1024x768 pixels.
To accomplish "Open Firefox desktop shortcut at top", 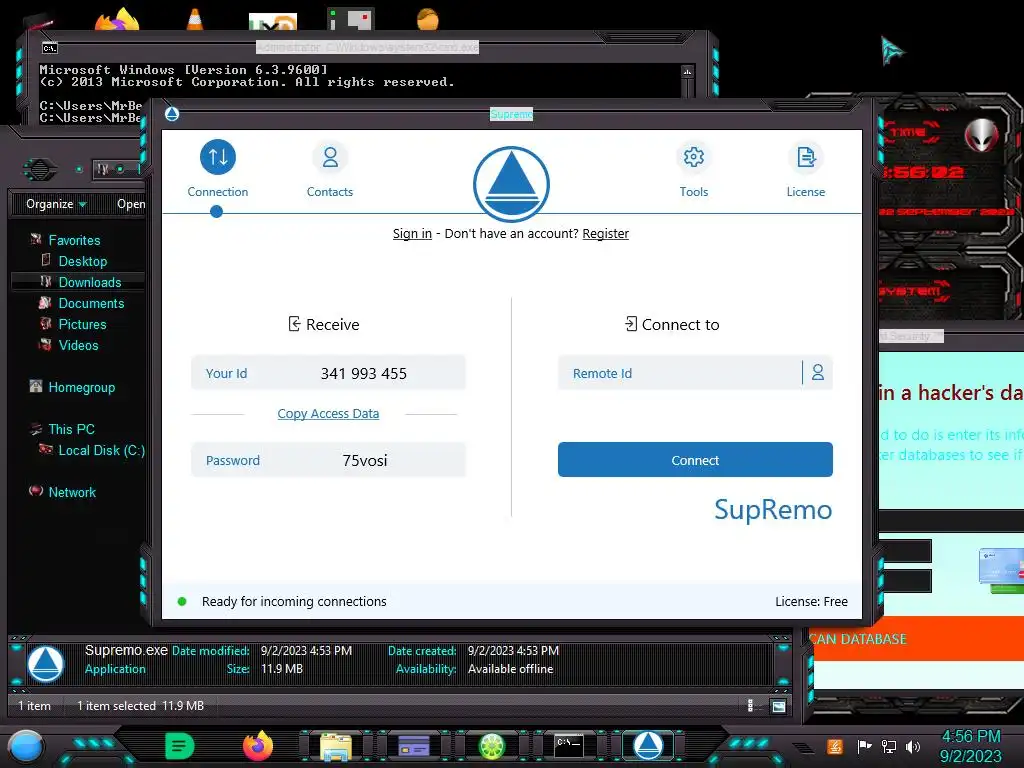I will [118, 18].
